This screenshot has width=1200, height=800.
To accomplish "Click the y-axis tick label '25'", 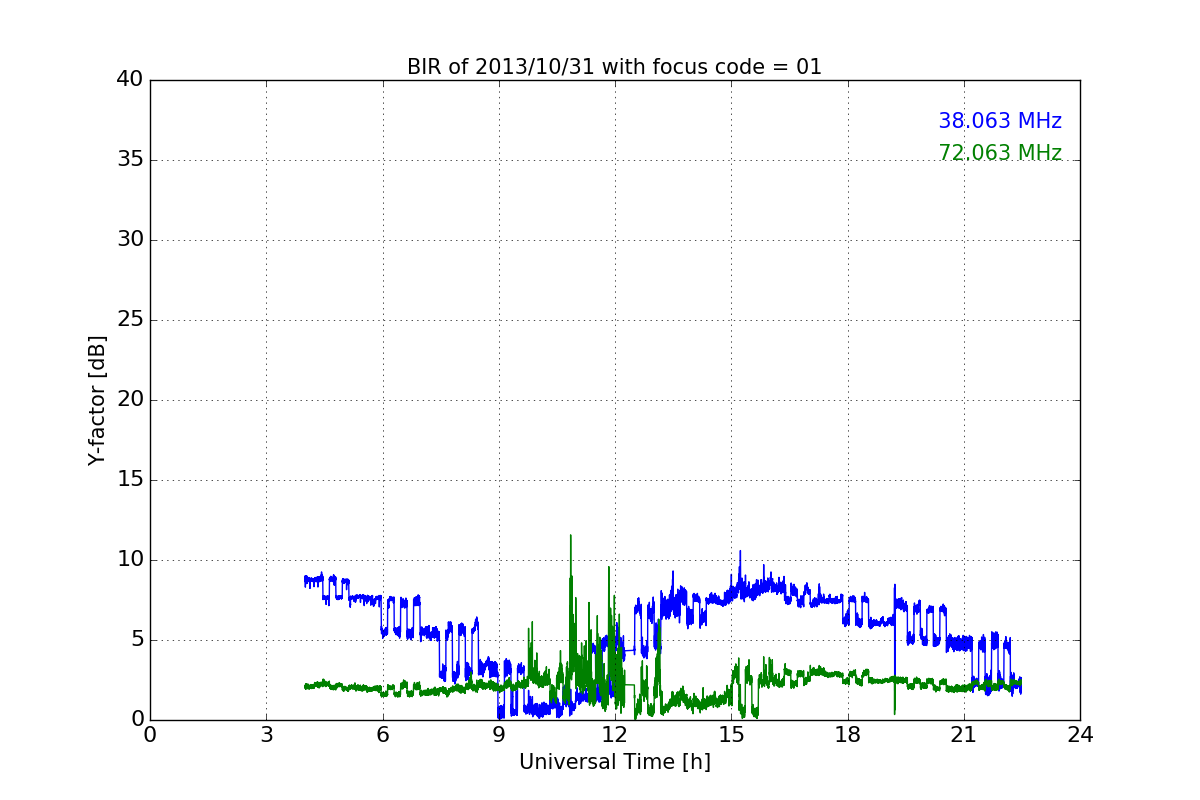I will click(x=130, y=320).
